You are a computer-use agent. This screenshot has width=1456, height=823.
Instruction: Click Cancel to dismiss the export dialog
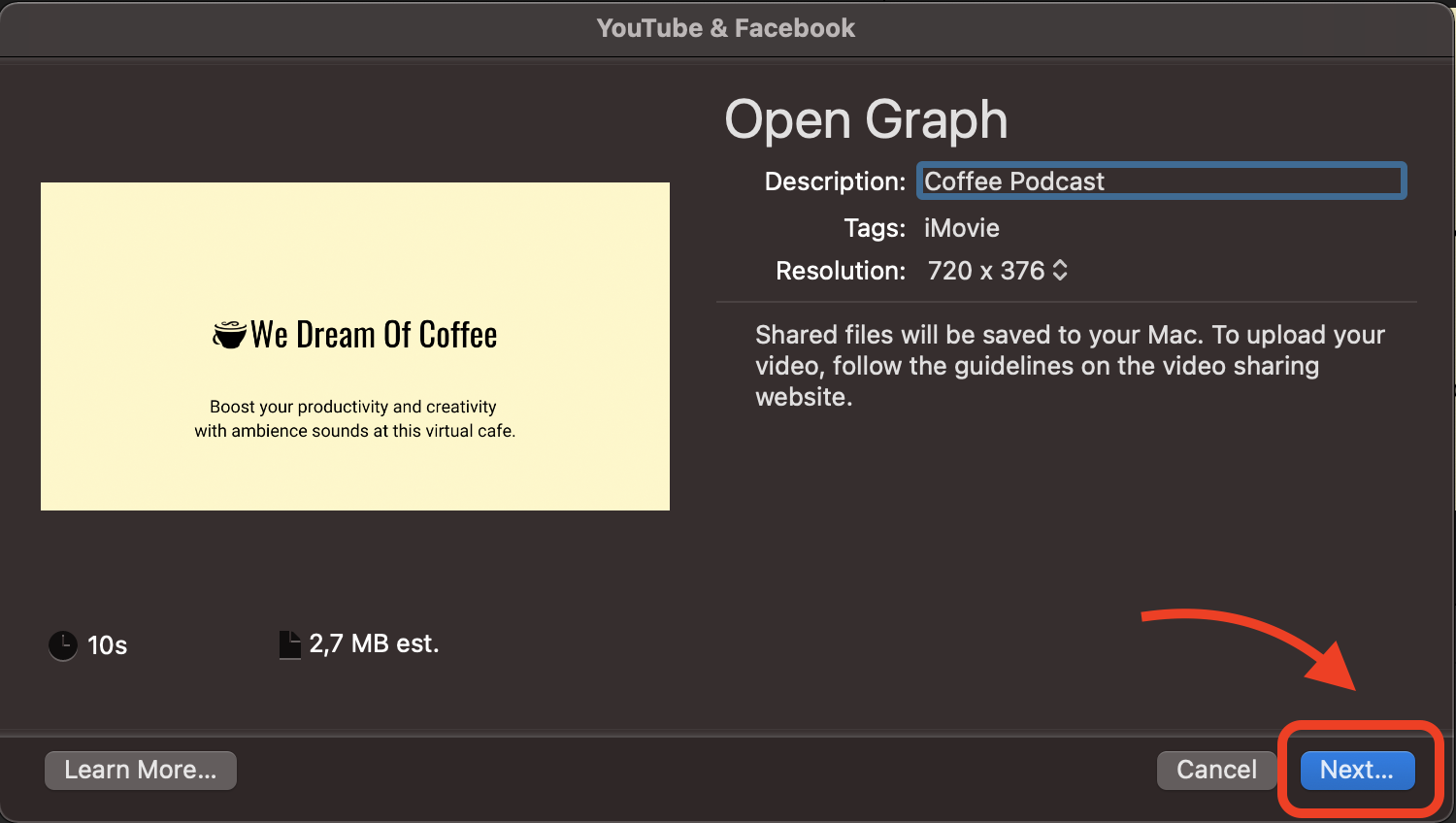pos(1216,770)
